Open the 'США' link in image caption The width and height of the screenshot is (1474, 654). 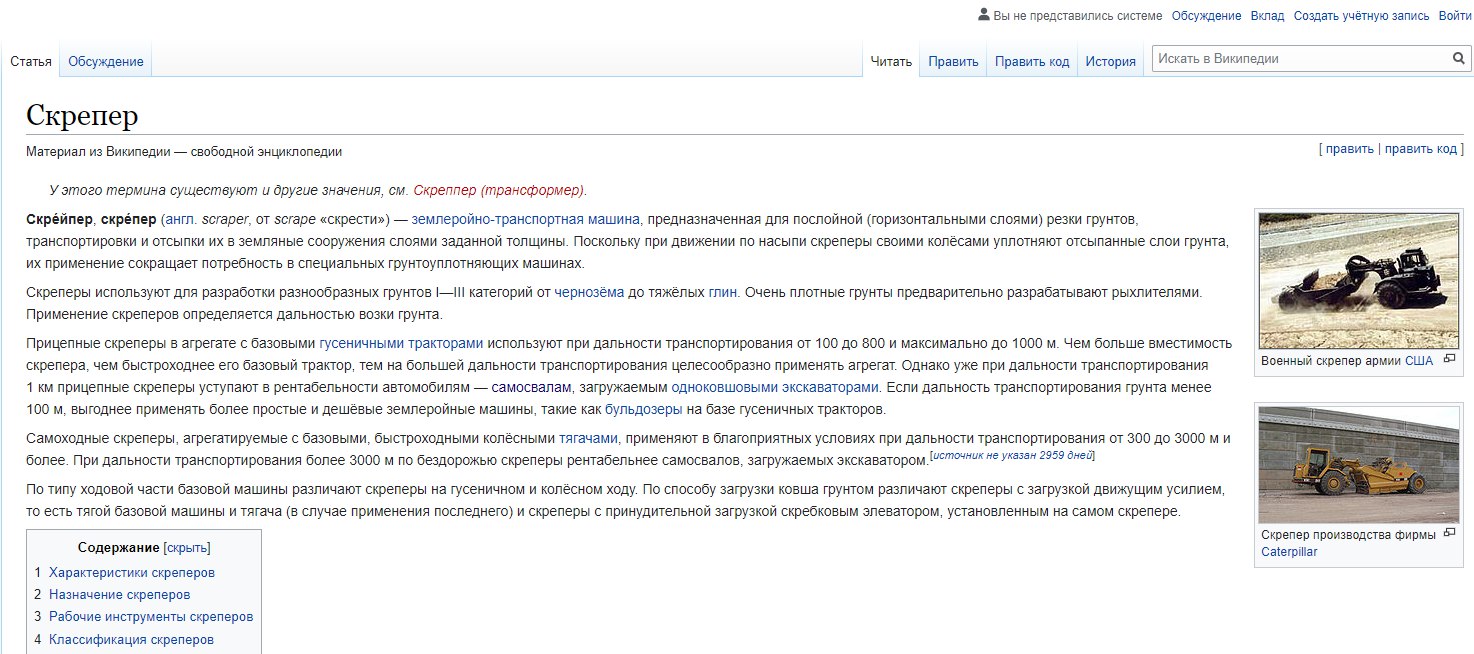pyautogui.click(x=1419, y=360)
